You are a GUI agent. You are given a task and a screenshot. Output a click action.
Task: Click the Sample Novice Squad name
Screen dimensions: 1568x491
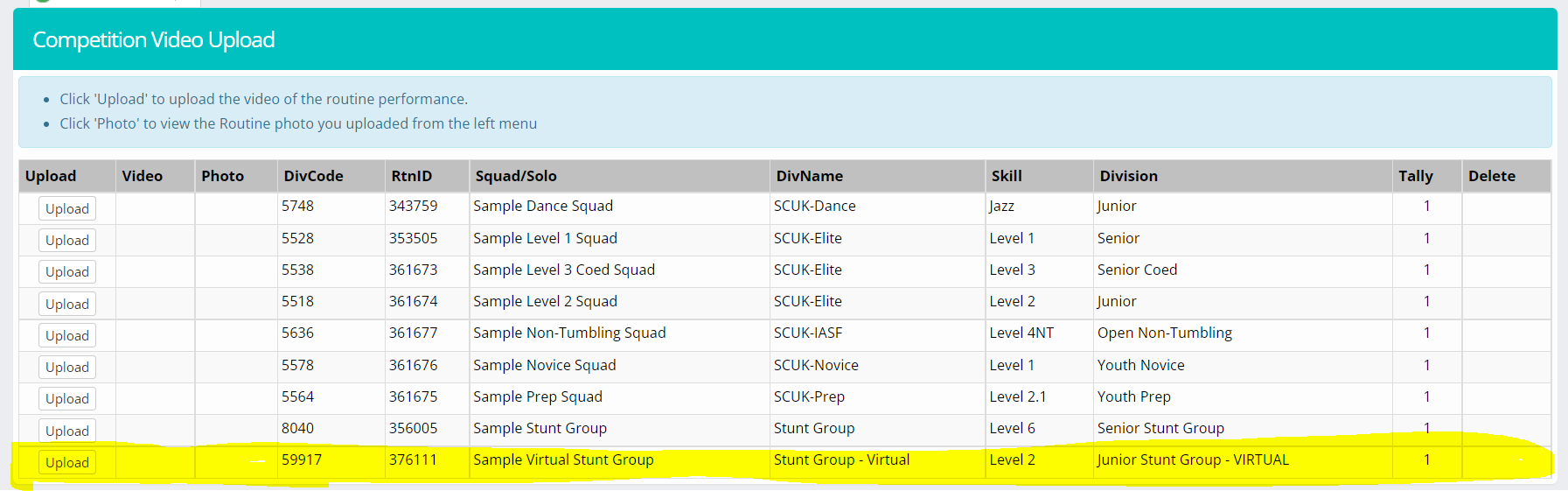pyautogui.click(x=544, y=365)
